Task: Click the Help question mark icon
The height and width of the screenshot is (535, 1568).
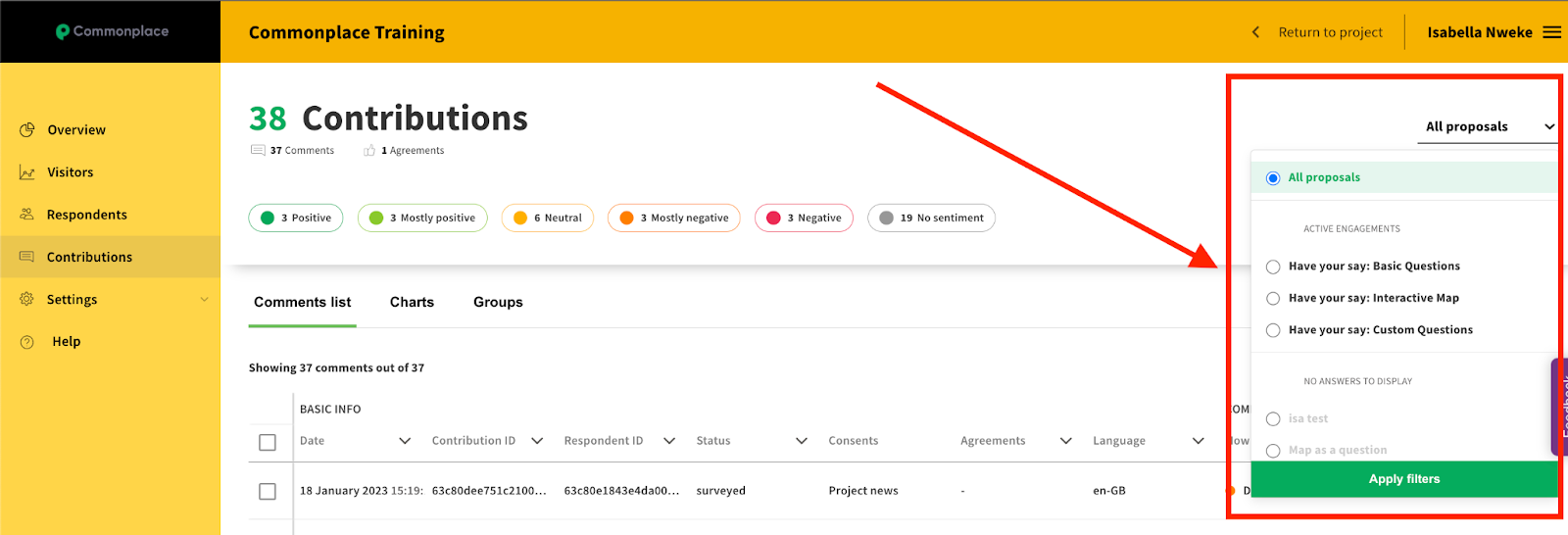Action: tap(27, 342)
